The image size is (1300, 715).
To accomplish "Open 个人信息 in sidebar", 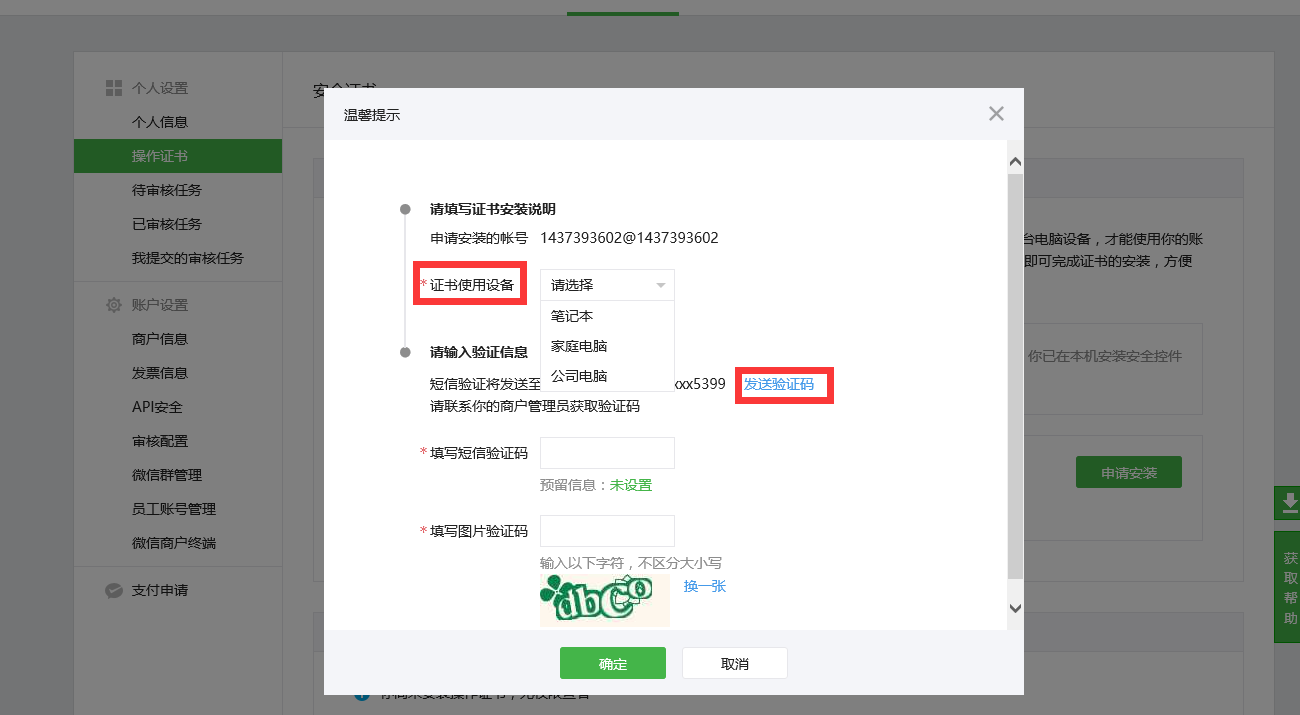I will (x=160, y=122).
